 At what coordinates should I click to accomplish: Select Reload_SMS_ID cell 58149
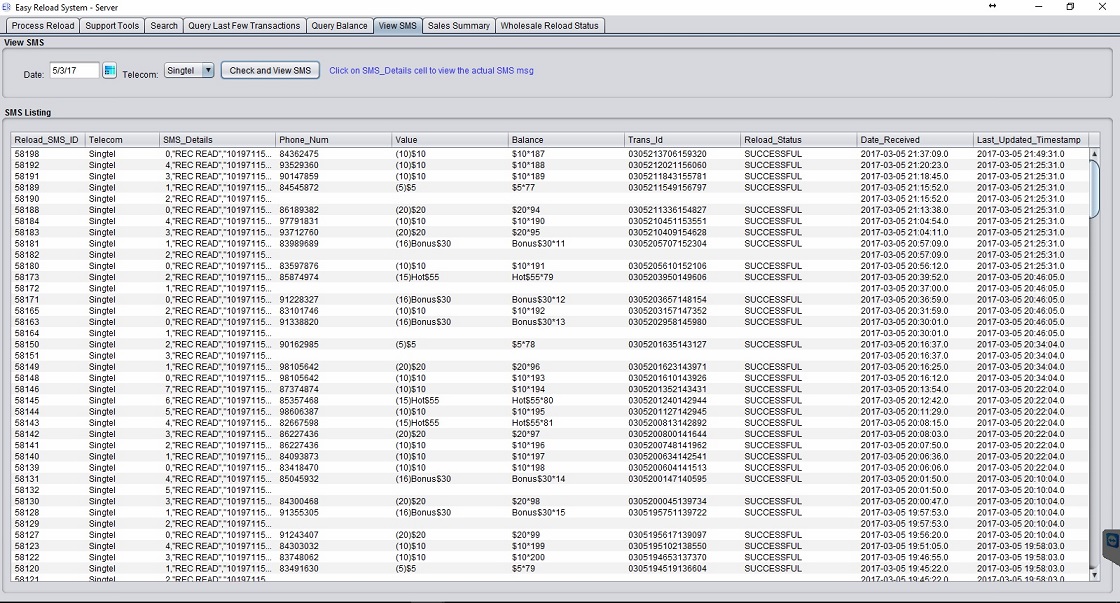[x=49, y=367]
